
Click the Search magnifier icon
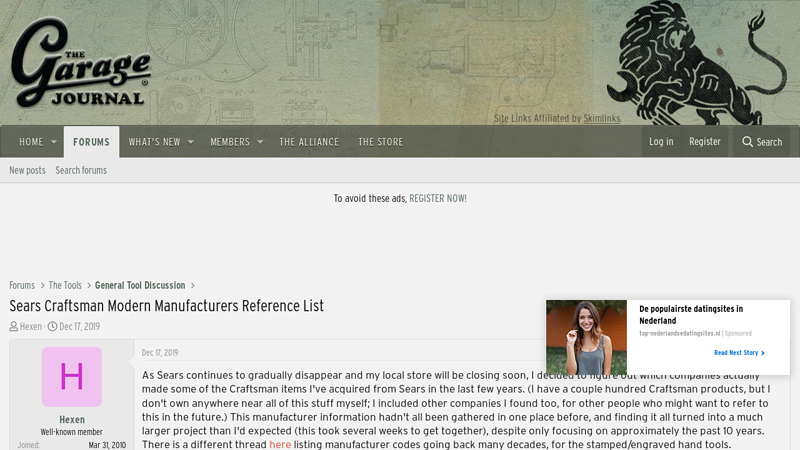[747, 142]
